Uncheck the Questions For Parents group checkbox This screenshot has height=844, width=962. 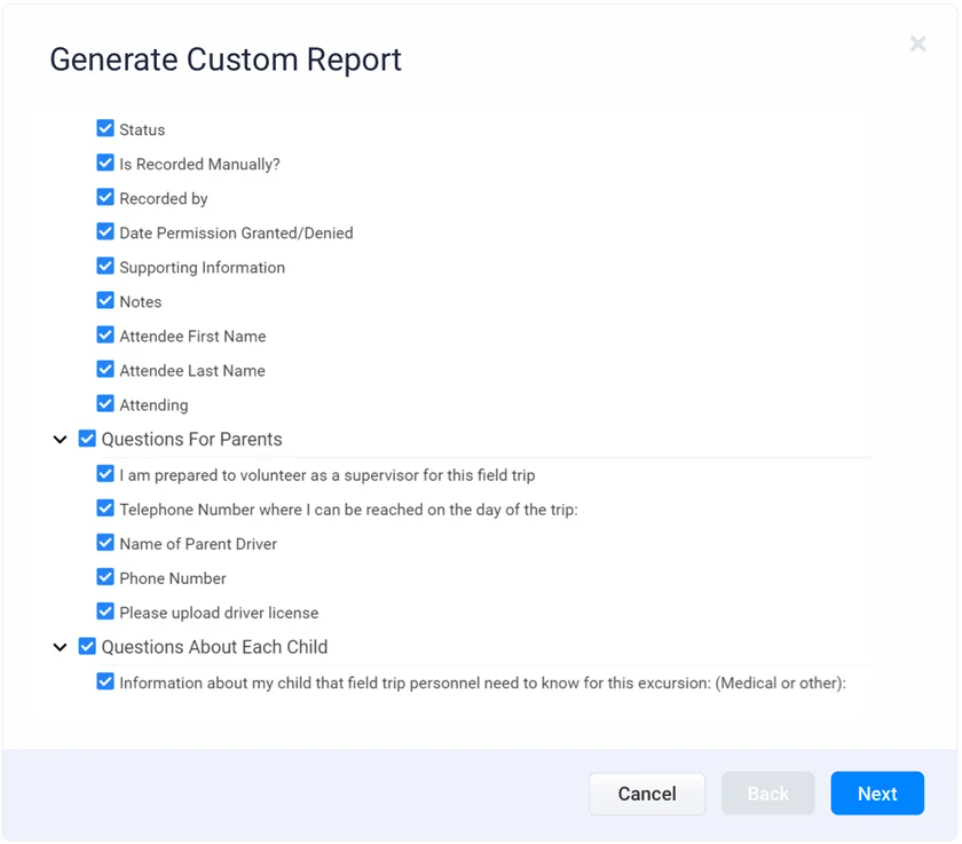tap(87, 439)
